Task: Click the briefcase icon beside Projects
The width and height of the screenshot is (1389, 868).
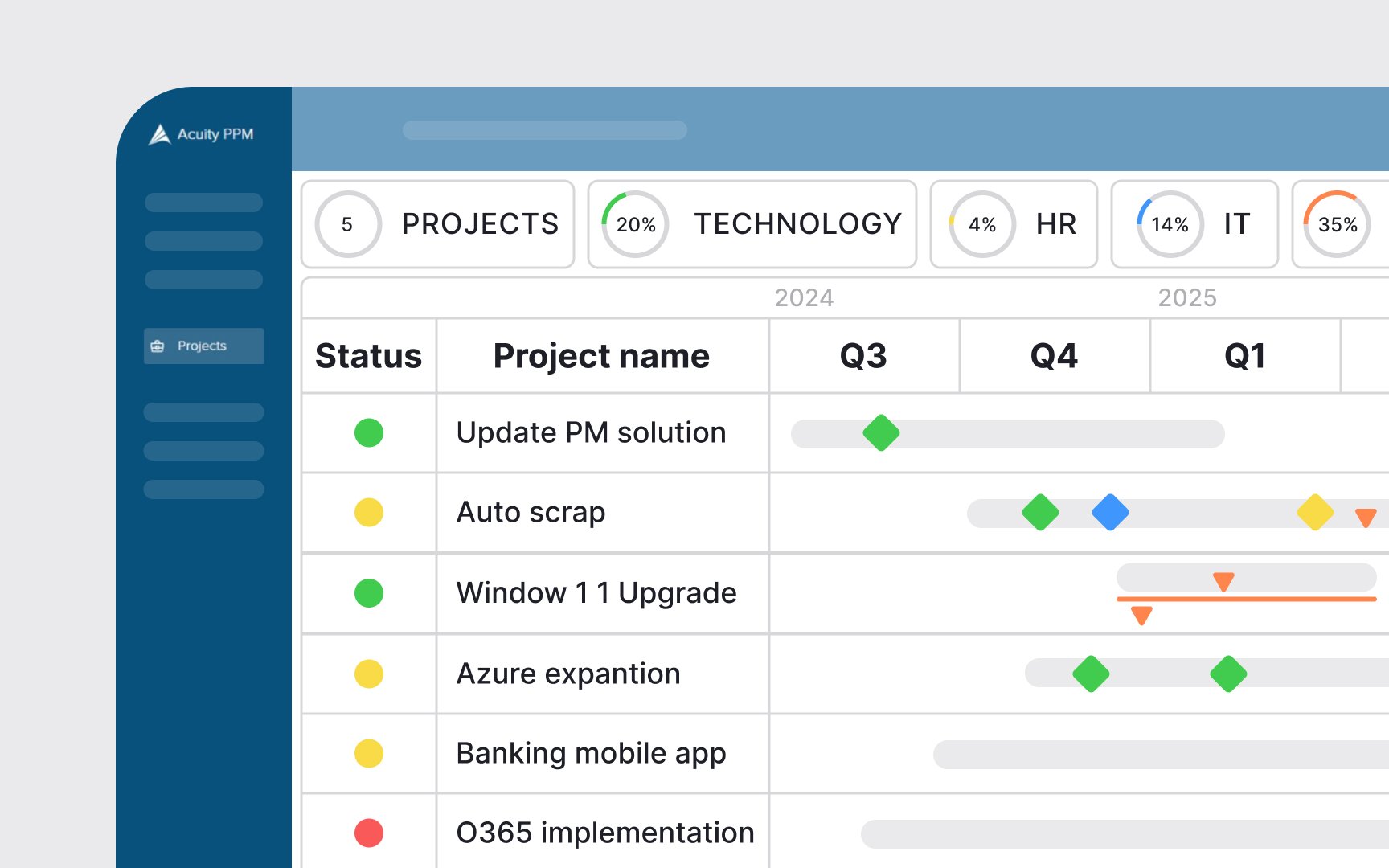Action: (x=158, y=346)
